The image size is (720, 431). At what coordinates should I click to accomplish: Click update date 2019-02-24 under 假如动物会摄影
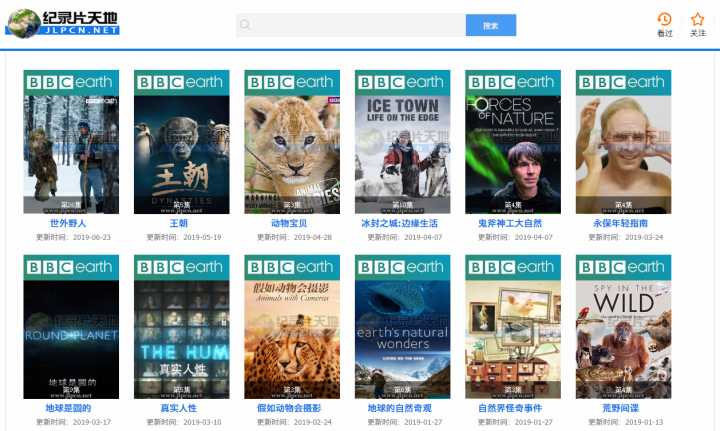click(x=313, y=422)
